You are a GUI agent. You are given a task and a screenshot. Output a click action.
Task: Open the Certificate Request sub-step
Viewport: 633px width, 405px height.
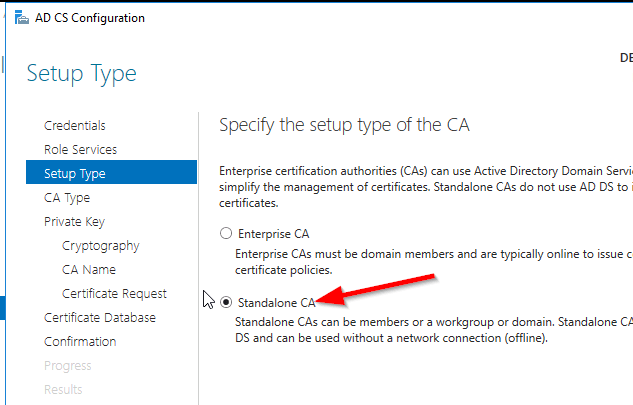click(x=112, y=294)
